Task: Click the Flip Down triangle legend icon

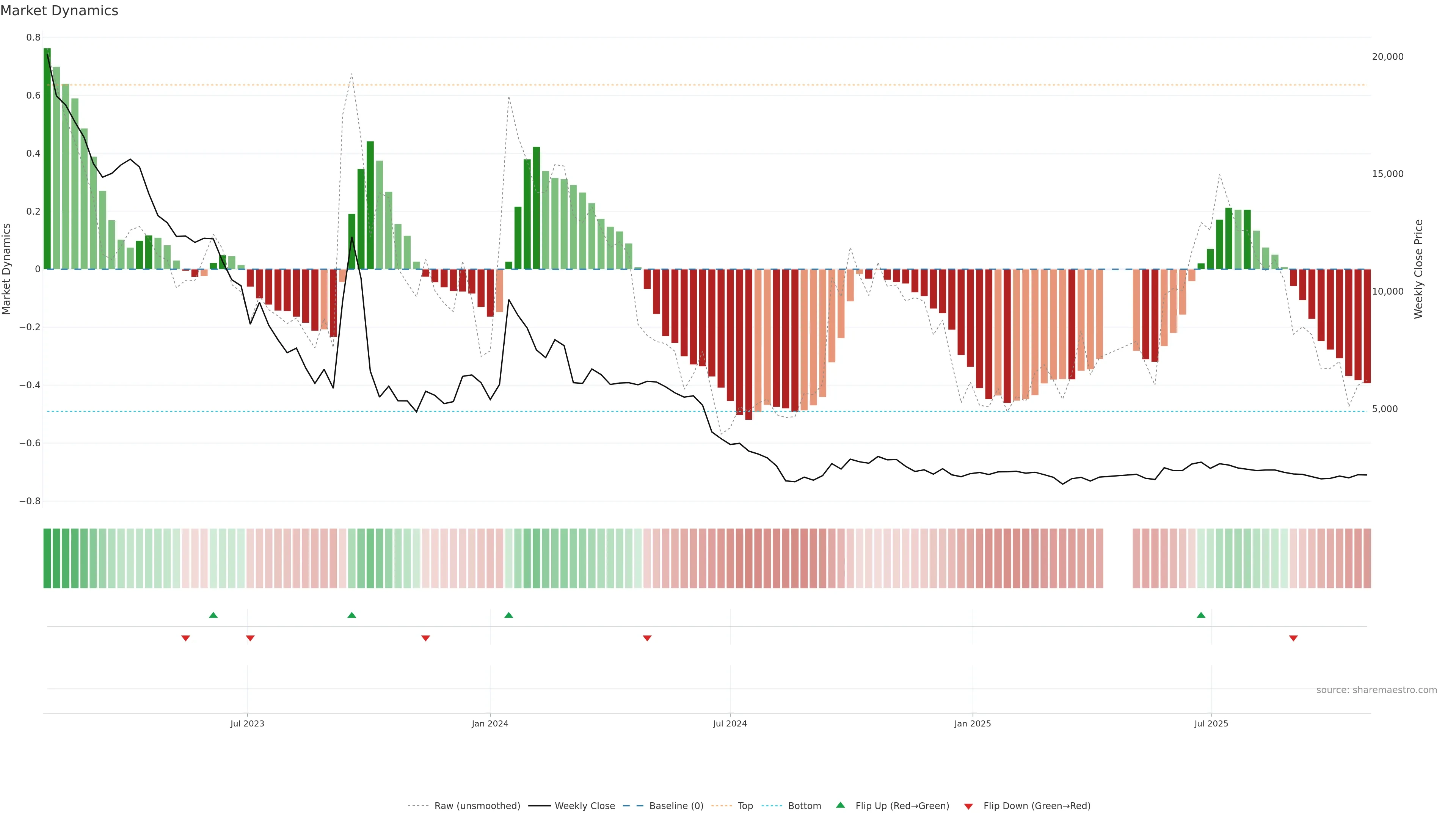Action: (x=968, y=806)
